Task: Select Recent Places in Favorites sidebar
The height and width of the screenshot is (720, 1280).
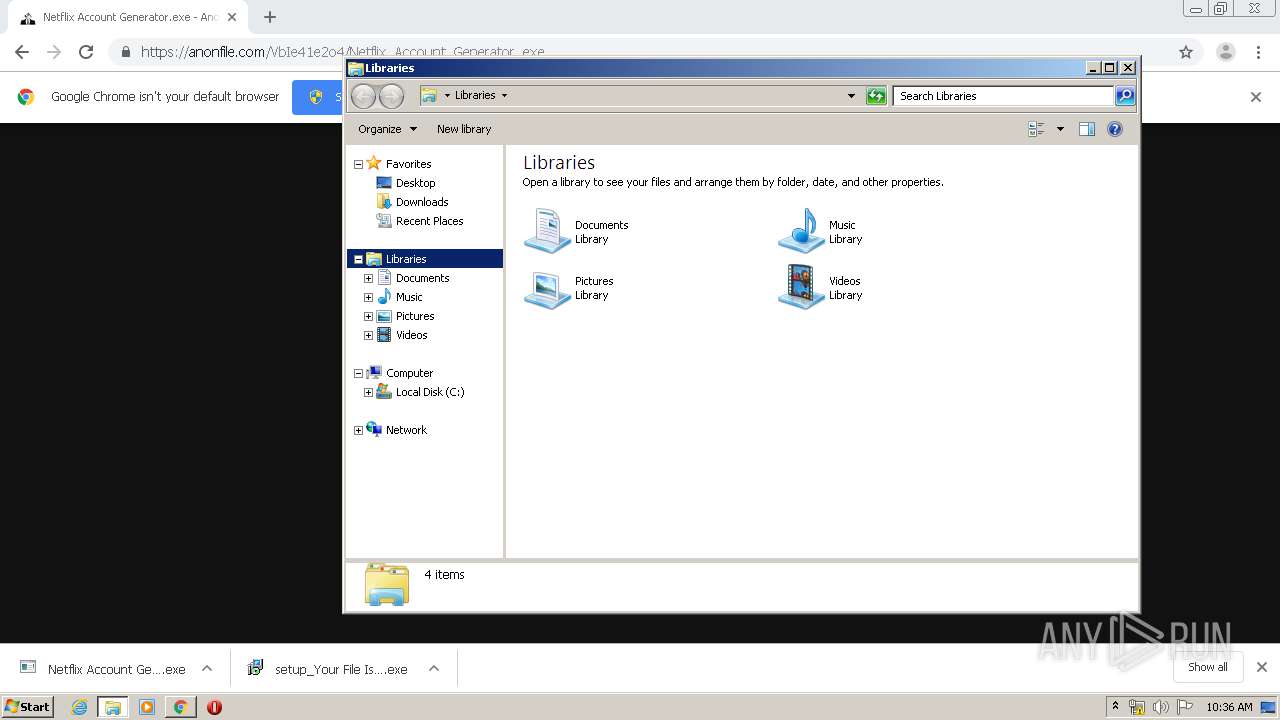Action: point(429,221)
